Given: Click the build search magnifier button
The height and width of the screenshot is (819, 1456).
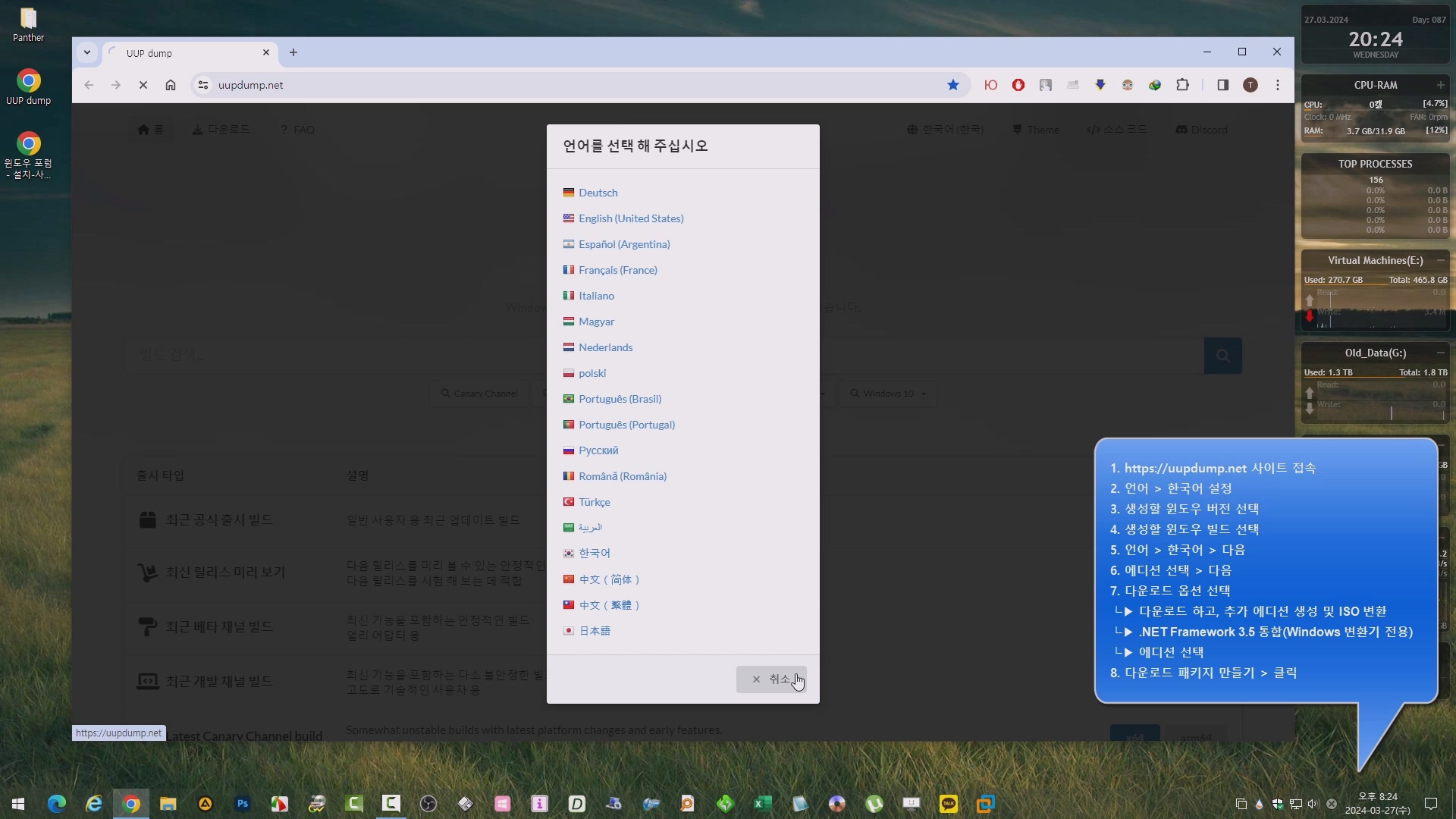Looking at the screenshot, I should point(1222,356).
